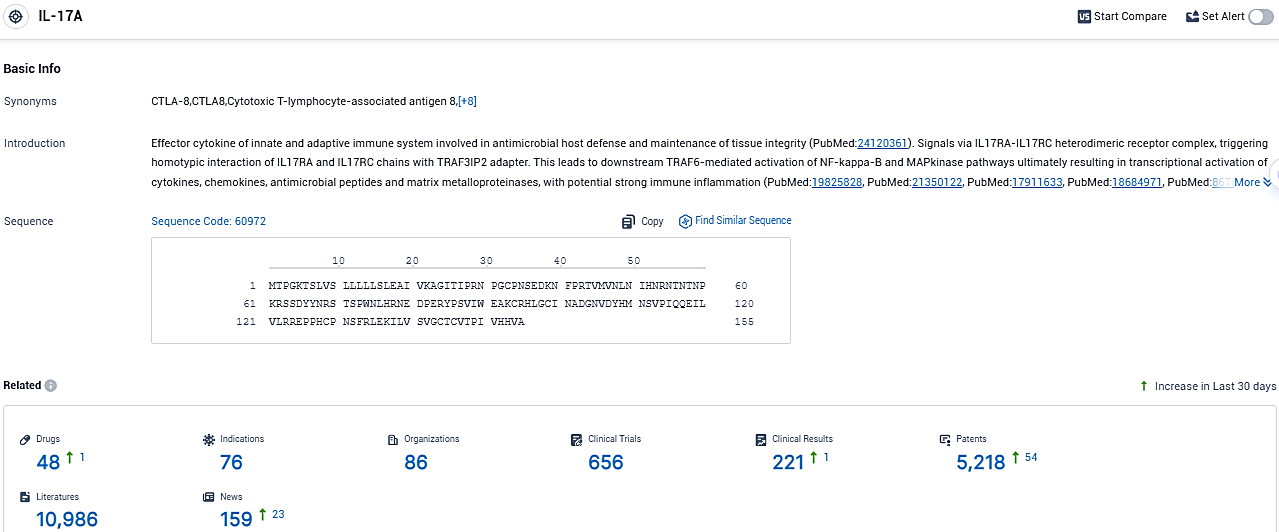
Task: Click the IL-17A target icon
Action: (x=16, y=17)
